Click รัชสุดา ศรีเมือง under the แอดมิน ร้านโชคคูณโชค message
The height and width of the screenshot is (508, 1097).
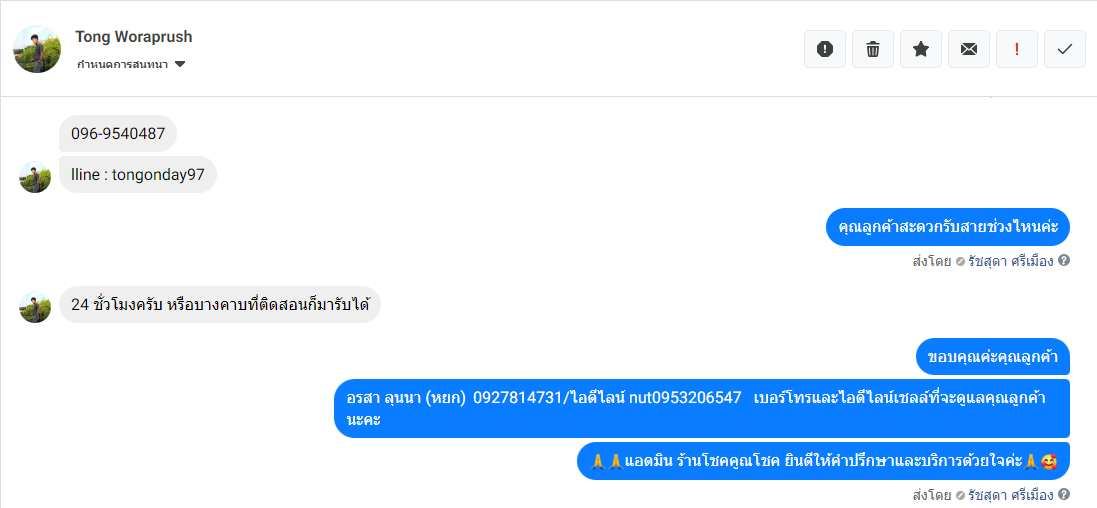click(1010, 495)
